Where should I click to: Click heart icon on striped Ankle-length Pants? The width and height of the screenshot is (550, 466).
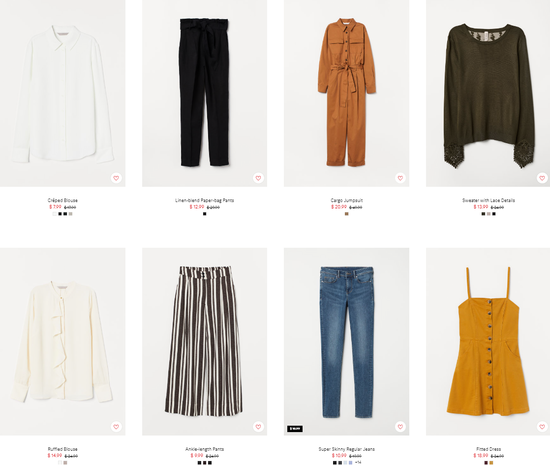tap(258, 427)
